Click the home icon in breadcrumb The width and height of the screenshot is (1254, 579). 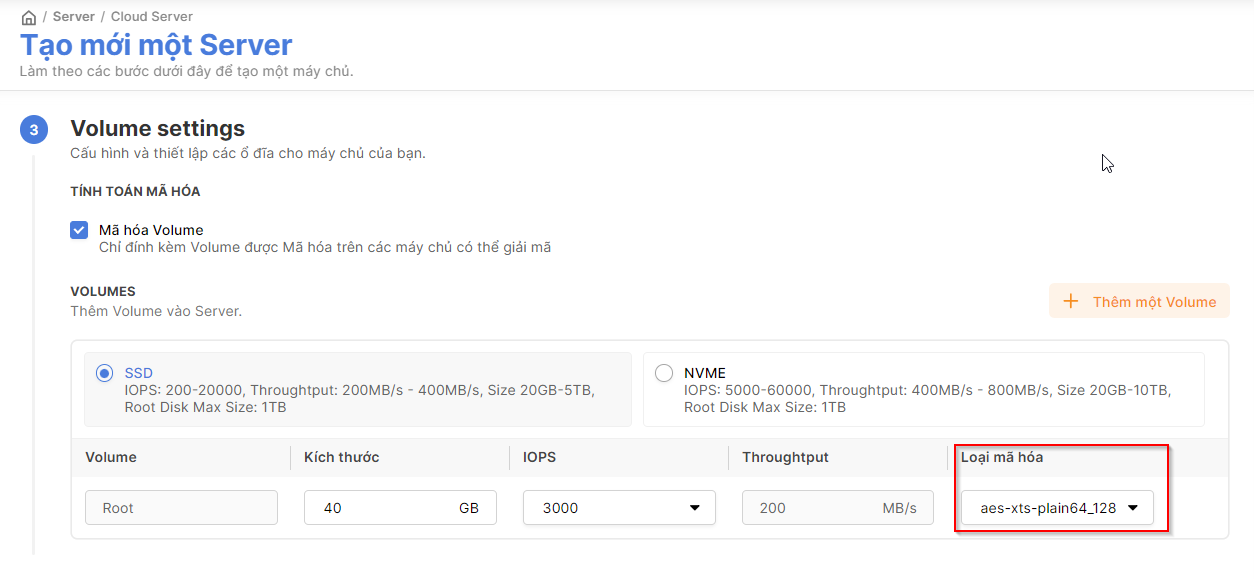click(28, 17)
